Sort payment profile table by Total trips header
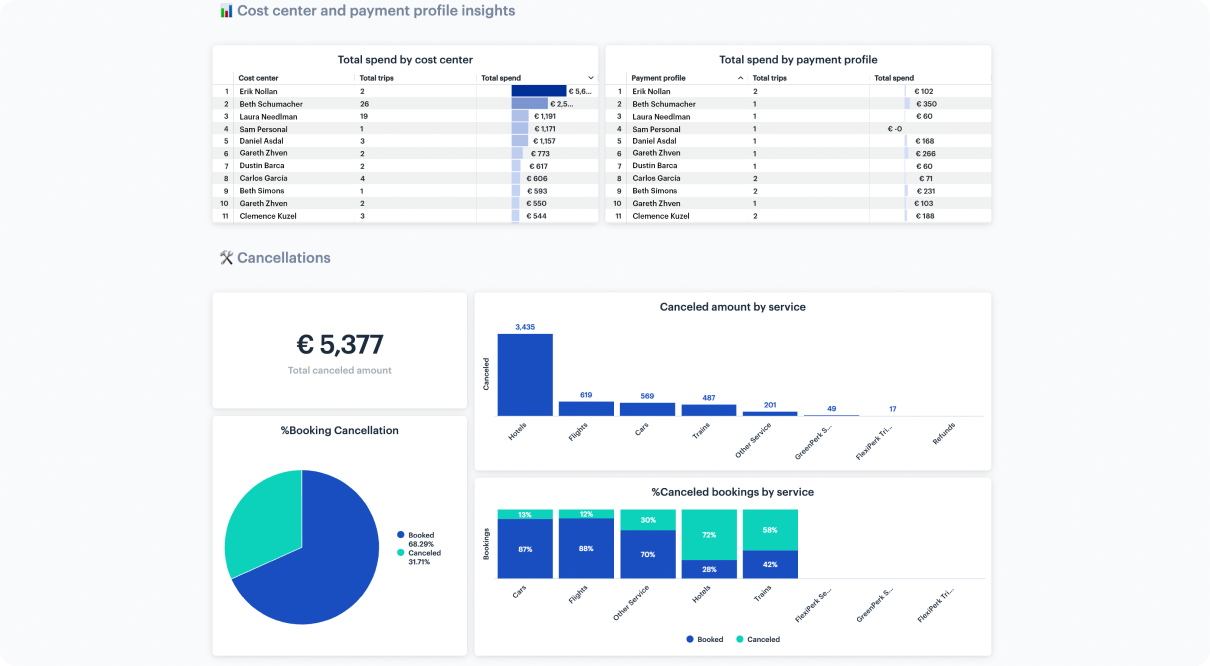The height and width of the screenshot is (666, 1210). pyautogui.click(x=769, y=78)
